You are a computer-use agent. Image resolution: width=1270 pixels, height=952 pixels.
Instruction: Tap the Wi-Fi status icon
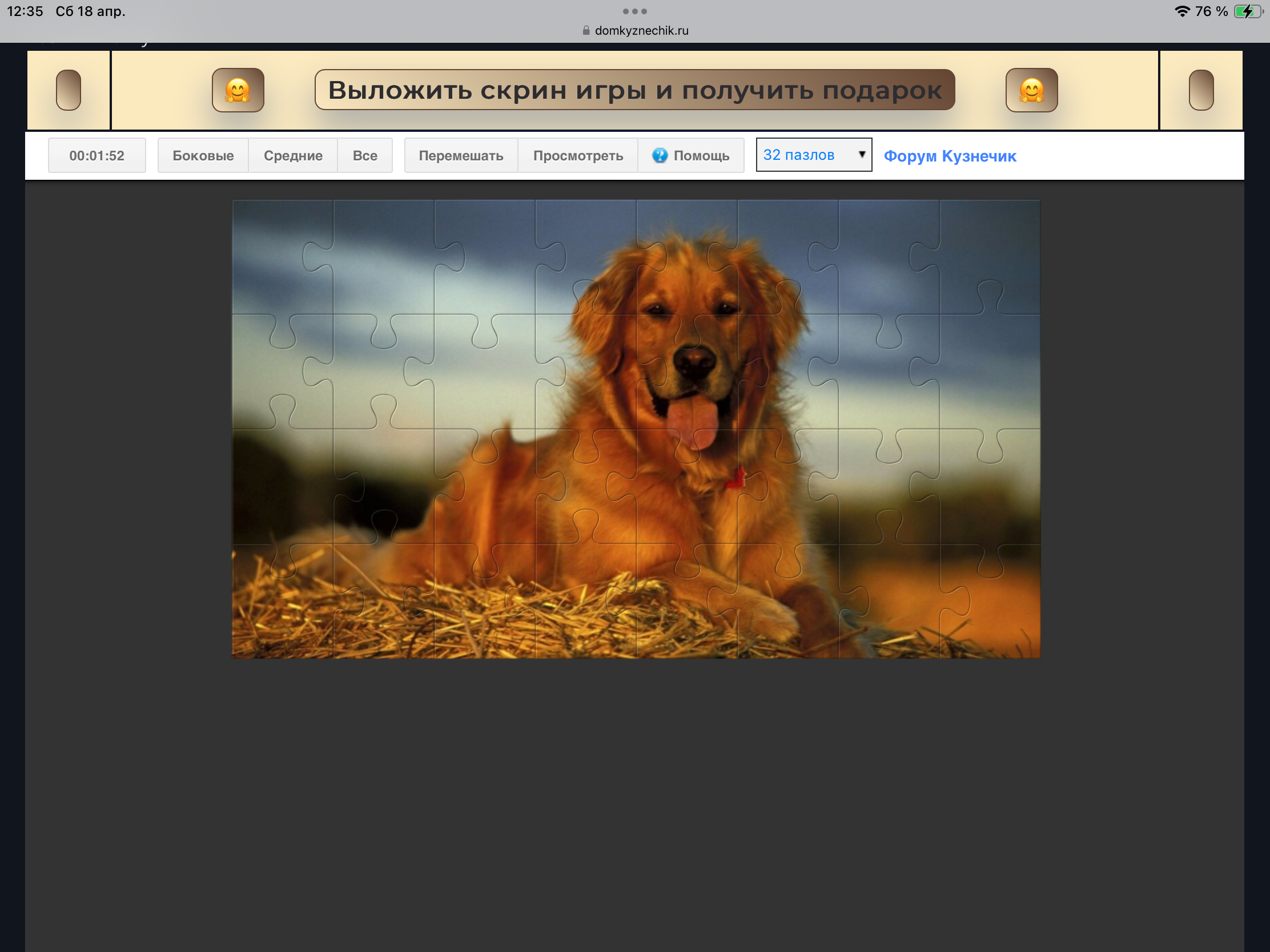coord(1181,11)
